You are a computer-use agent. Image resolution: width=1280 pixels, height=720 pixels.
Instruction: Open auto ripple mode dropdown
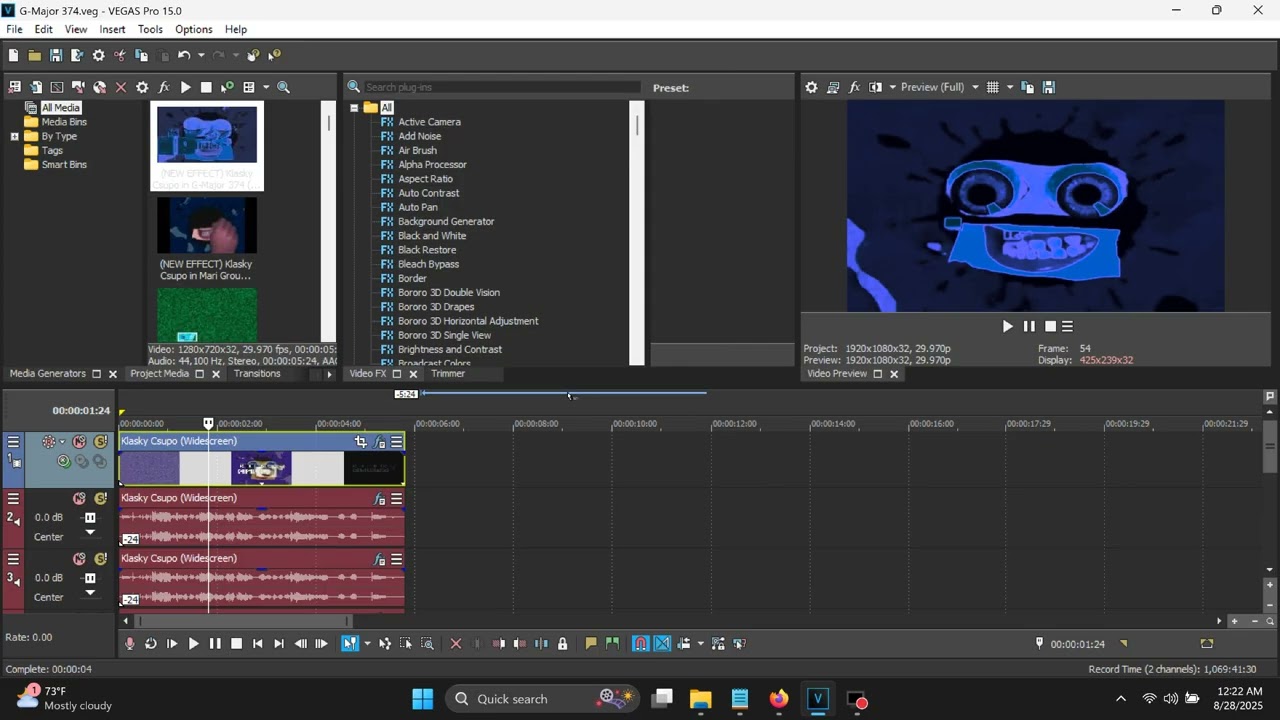pos(700,644)
